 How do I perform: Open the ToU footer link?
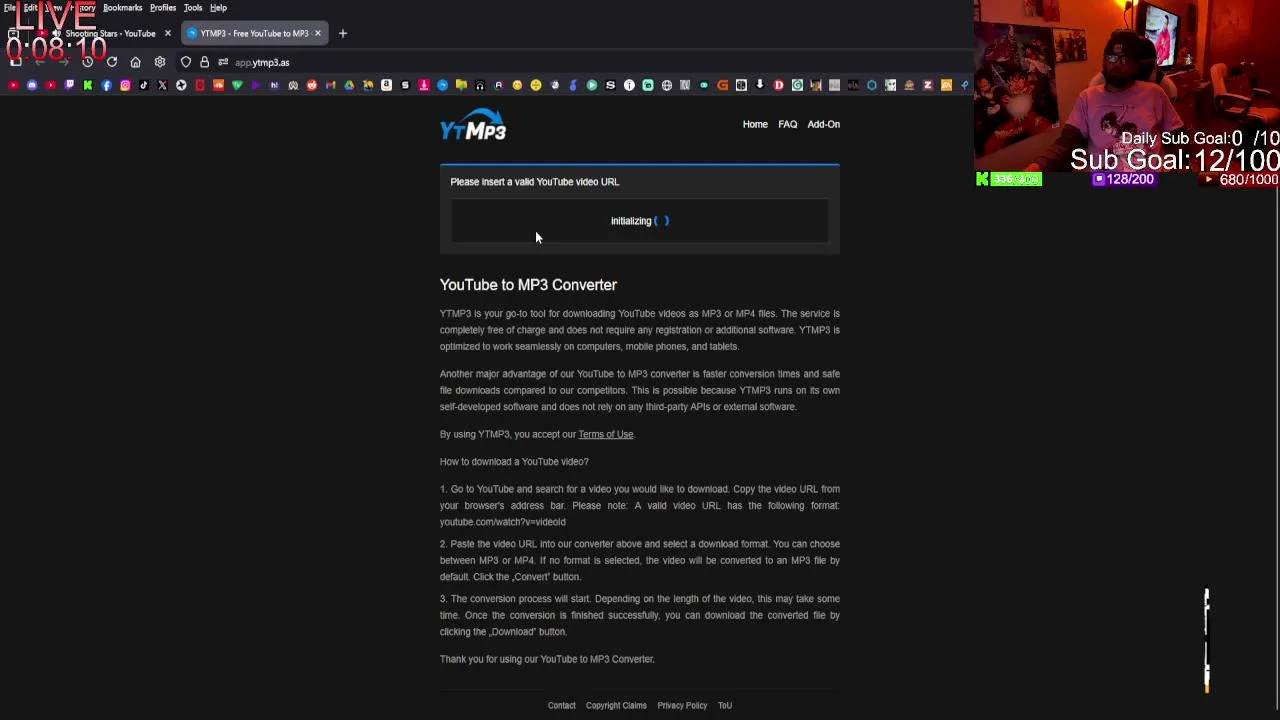click(x=725, y=705)
